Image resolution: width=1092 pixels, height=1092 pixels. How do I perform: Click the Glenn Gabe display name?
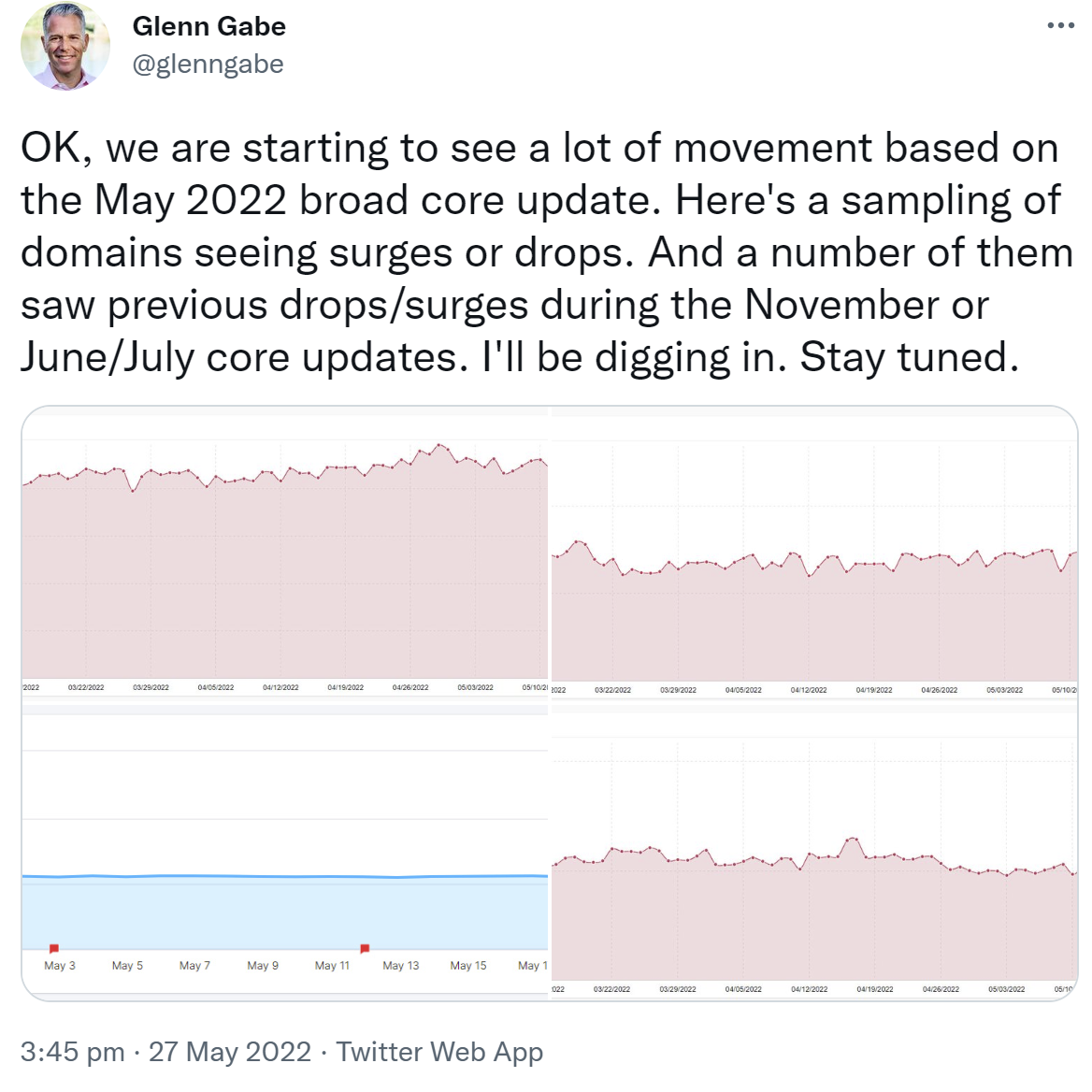click(x=208, y=26)
